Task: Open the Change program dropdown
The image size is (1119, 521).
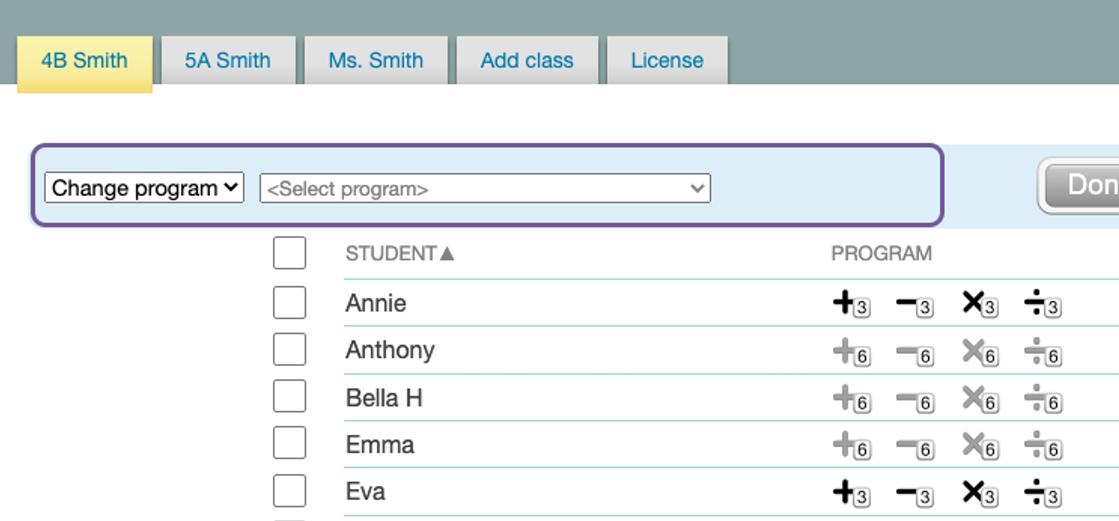Action: click(x=145, y=188)
